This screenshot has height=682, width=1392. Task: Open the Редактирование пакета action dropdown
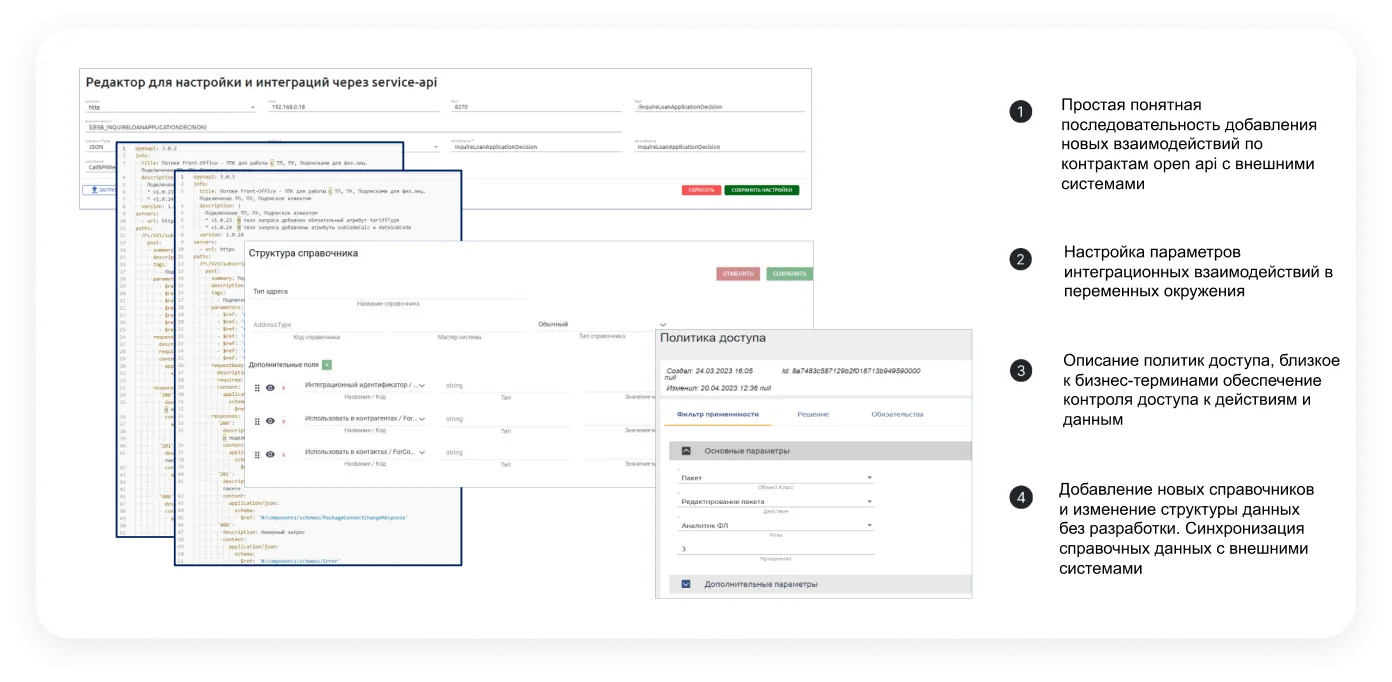click(776, 501)
